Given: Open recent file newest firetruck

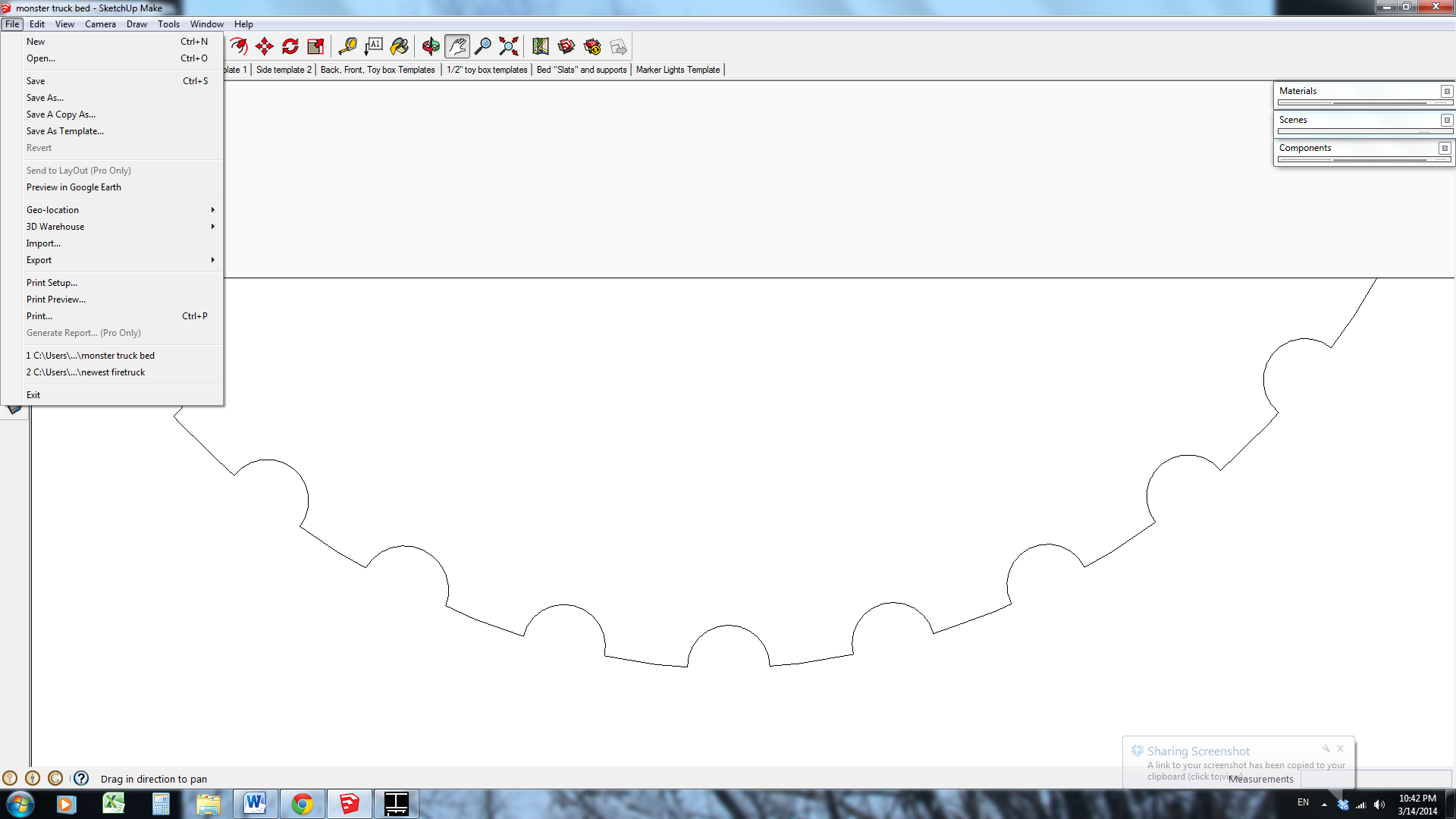Looking at the screenshot, I should (x=112, y=372).
